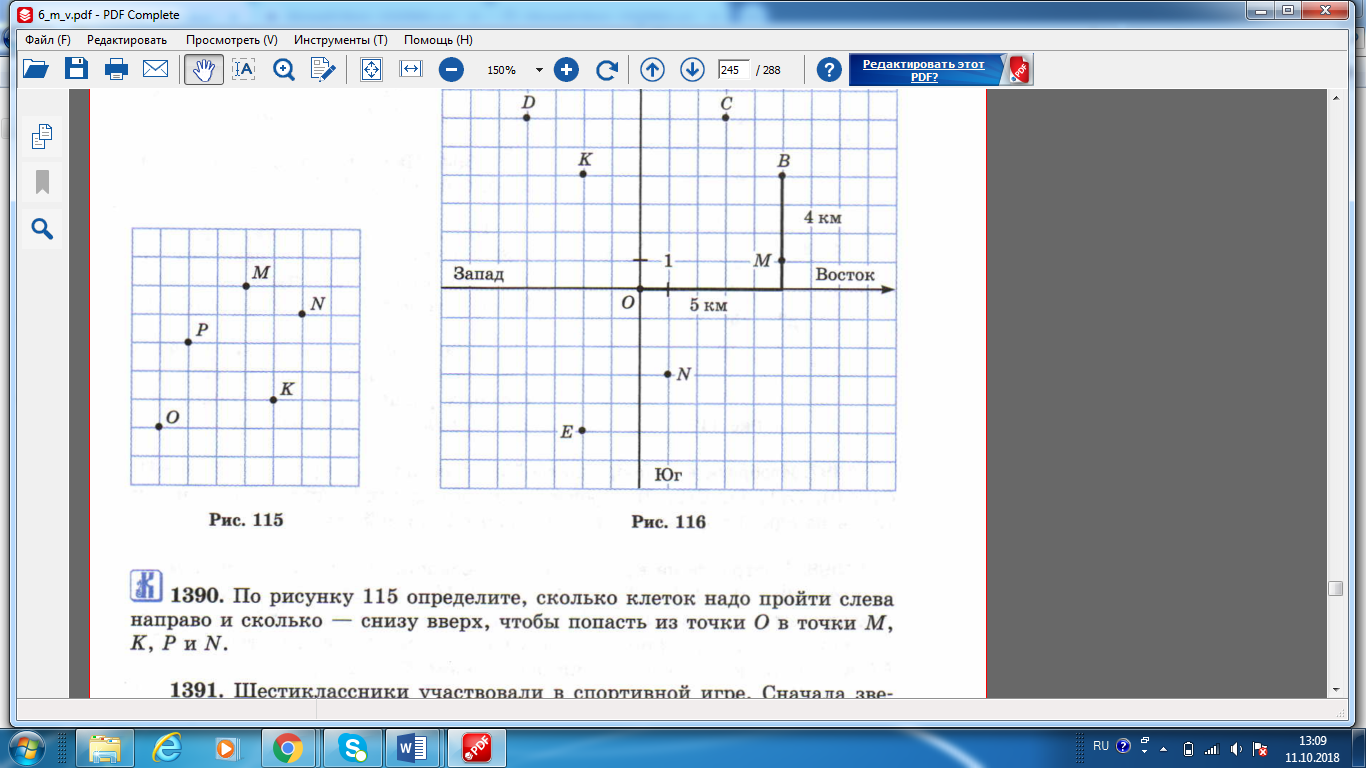Click the 'Юг' label on the graph
The width and height of the screenshot is (1366, 768).
click(668, 475)
